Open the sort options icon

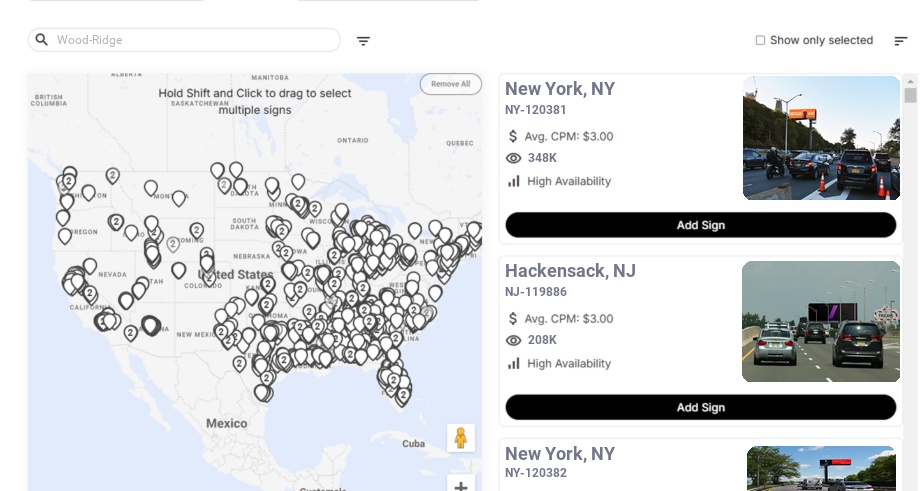[x=900, y=41]
